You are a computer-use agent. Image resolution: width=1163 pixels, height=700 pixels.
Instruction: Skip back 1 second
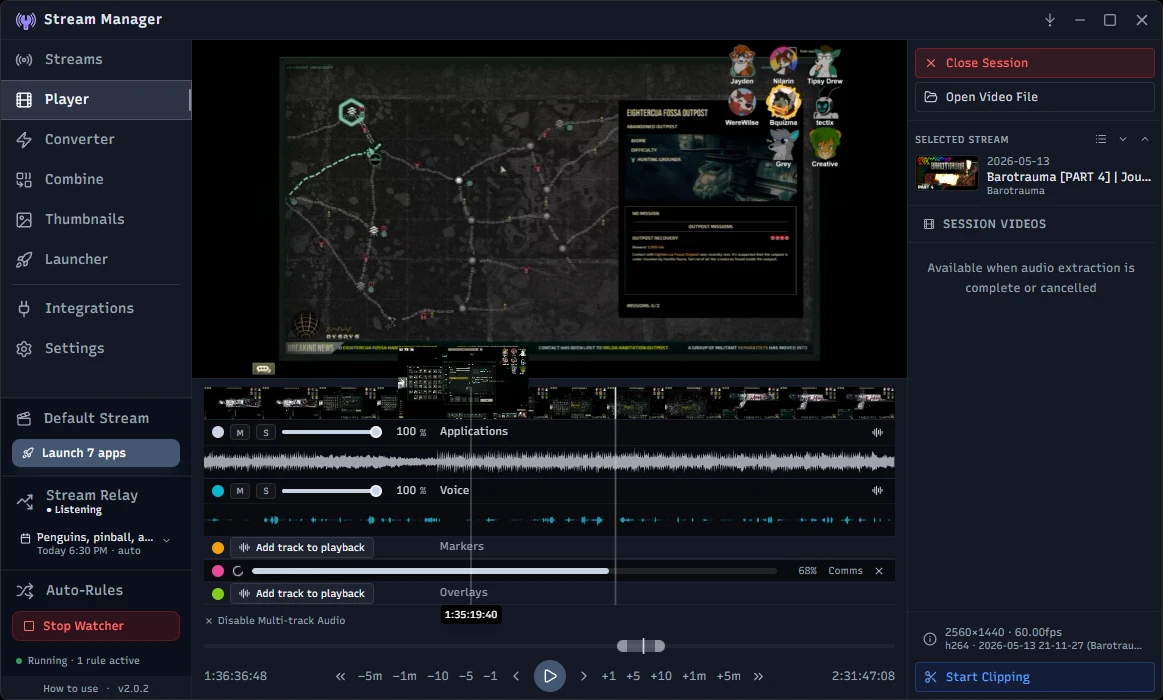(x=490, y=676)
